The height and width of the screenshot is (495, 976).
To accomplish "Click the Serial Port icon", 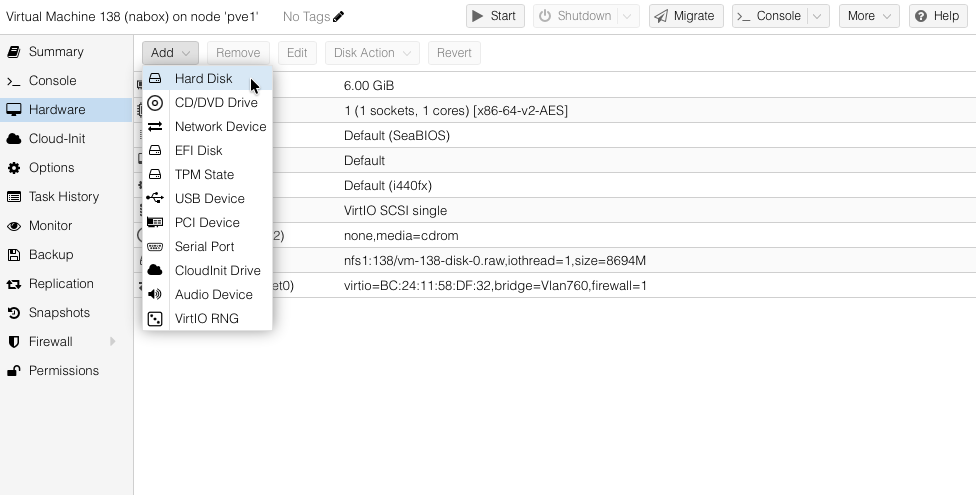I will click(155, 247).
